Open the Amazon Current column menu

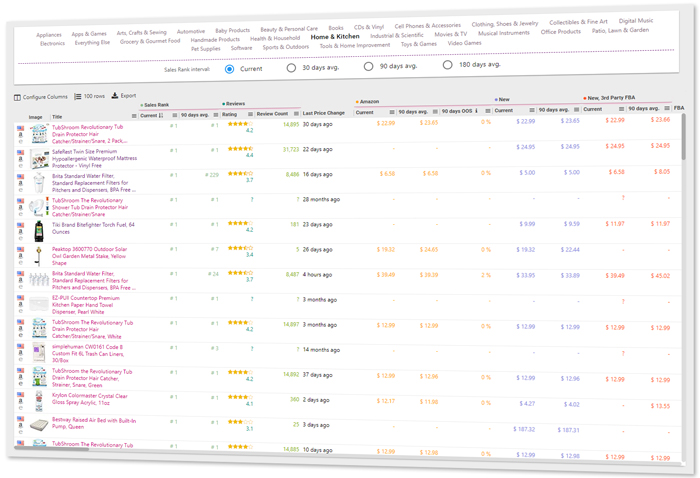(x=392, y=112)
